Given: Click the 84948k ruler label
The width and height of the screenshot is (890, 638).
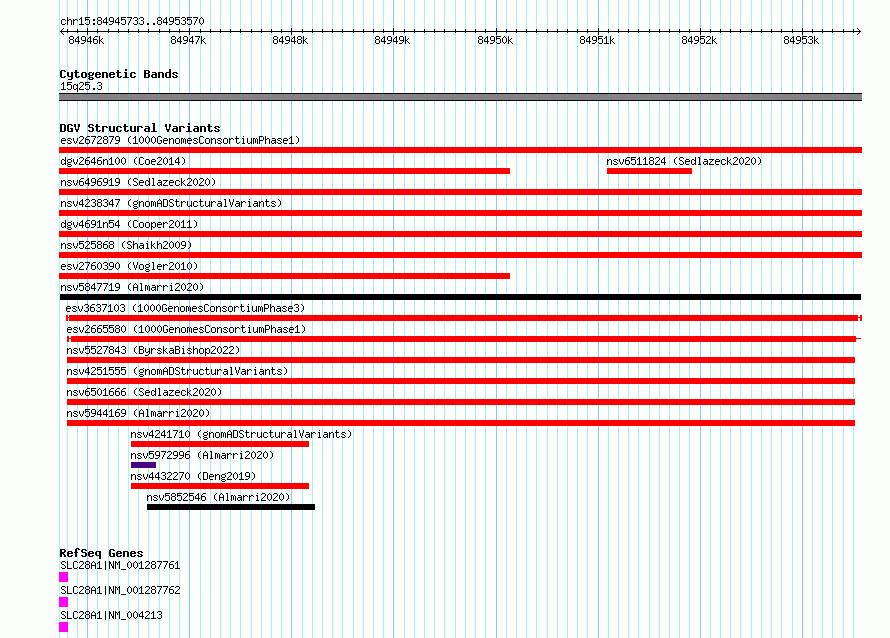Looking at the screenshot, I should tap(290, 40).
